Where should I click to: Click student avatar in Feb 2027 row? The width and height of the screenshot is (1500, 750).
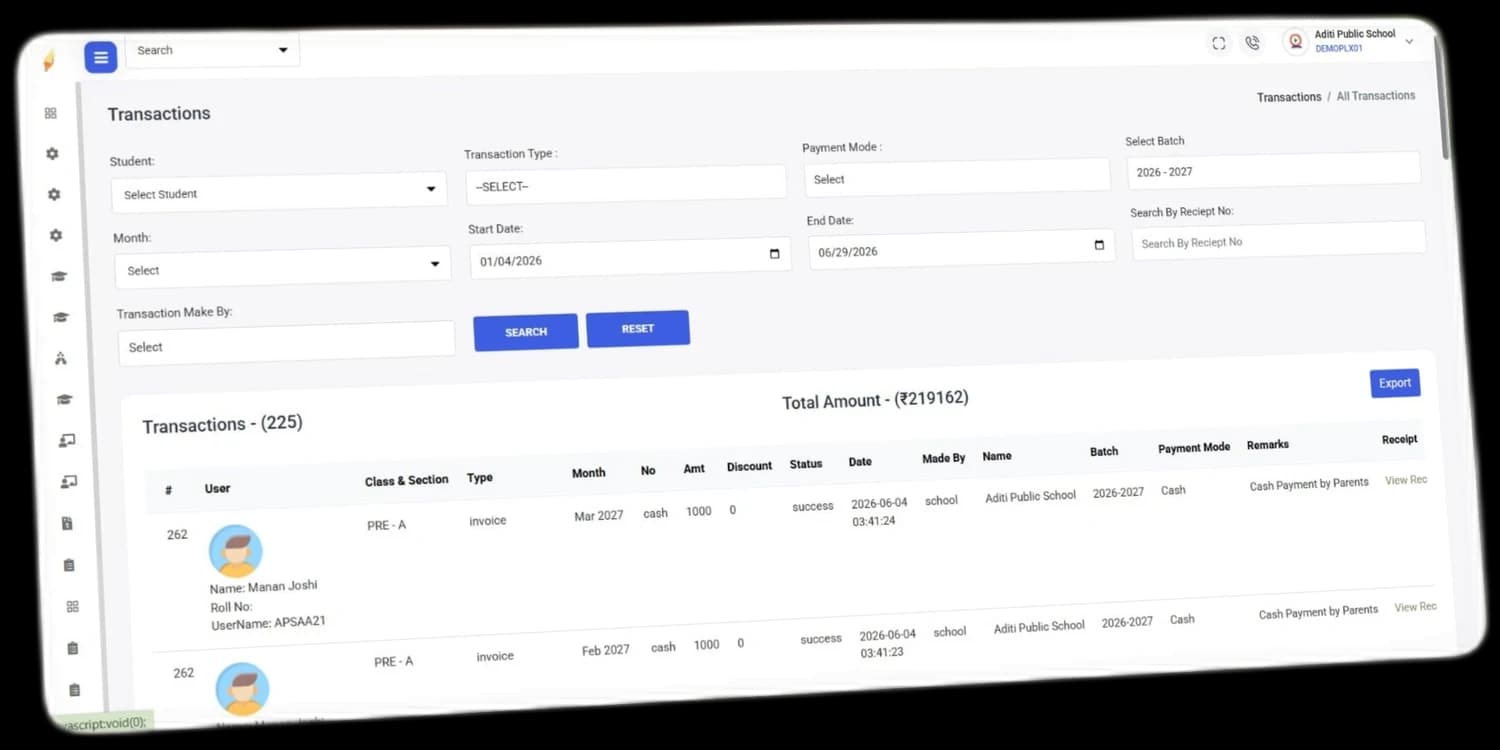coord(243,688)
